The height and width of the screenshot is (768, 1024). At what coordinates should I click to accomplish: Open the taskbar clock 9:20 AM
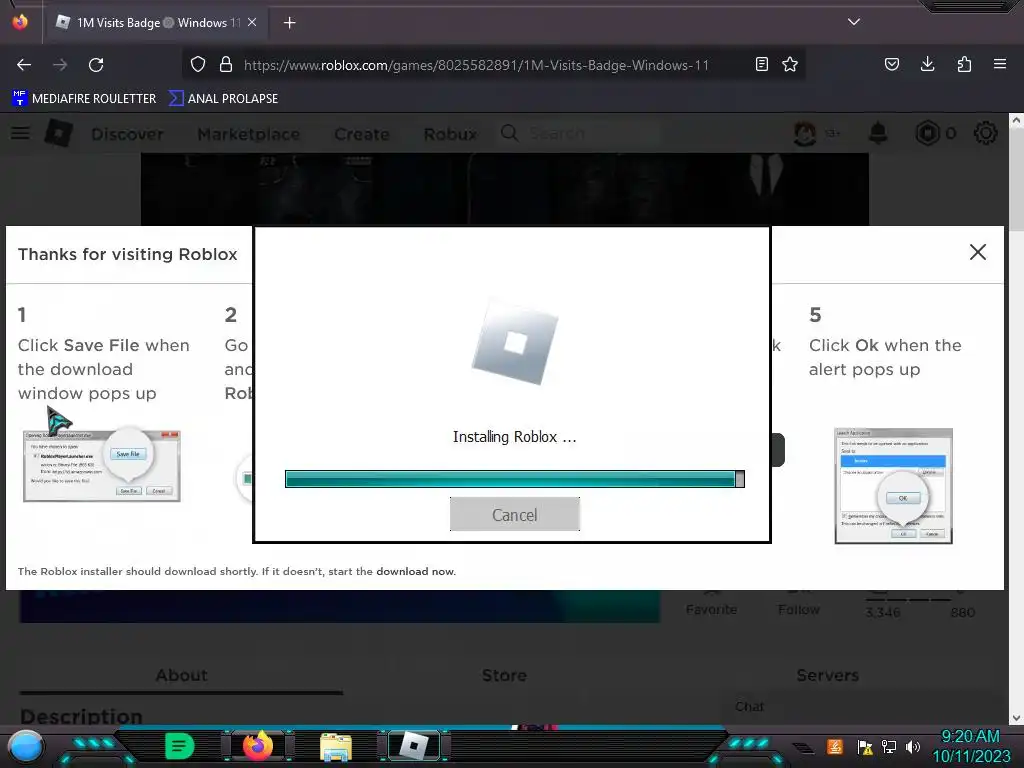(x=970, y=746)
